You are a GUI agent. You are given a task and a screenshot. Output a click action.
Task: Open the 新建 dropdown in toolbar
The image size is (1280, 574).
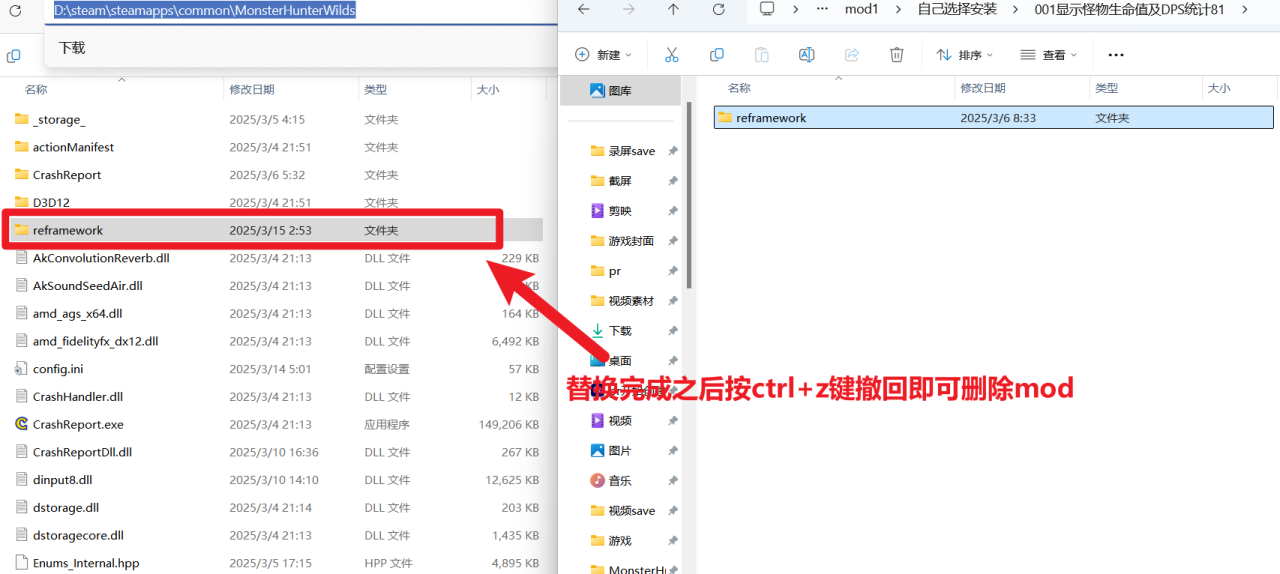(604, 55)
